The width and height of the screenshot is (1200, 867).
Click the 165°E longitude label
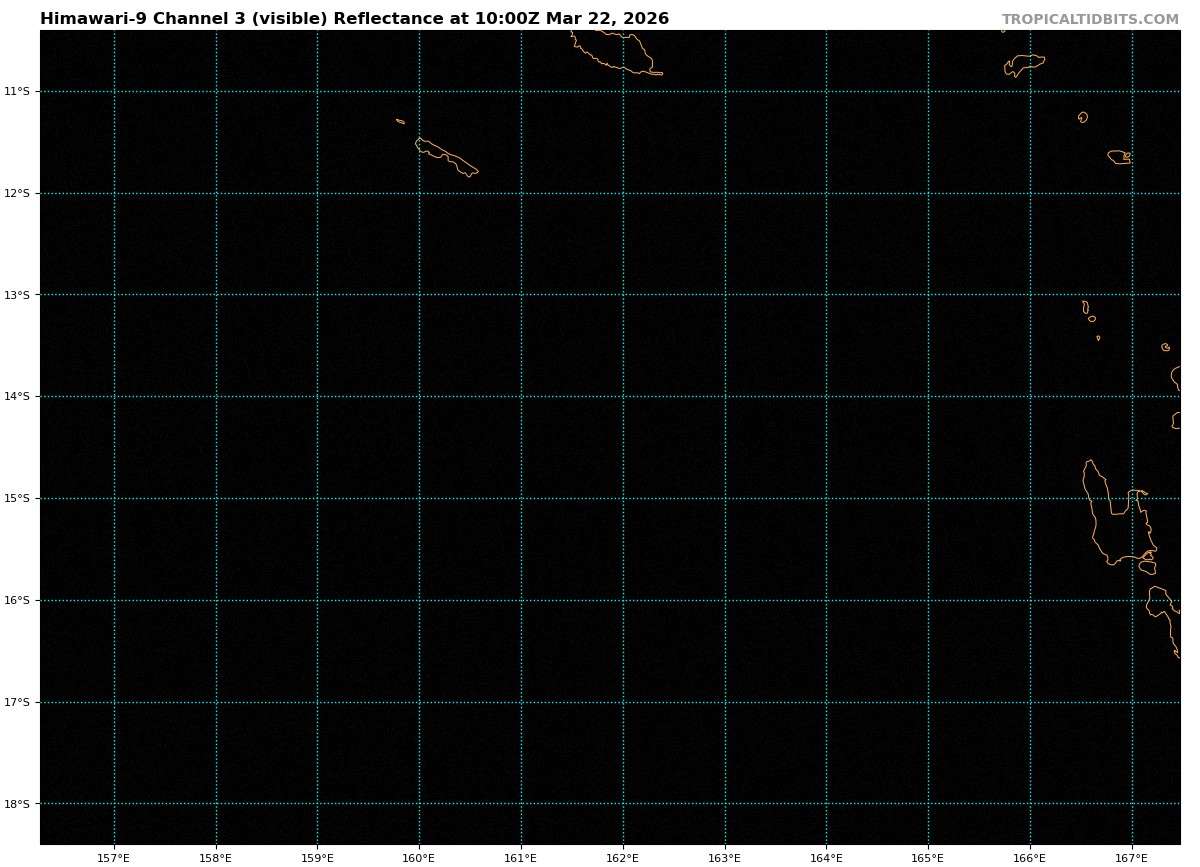(x=928, y=857)
